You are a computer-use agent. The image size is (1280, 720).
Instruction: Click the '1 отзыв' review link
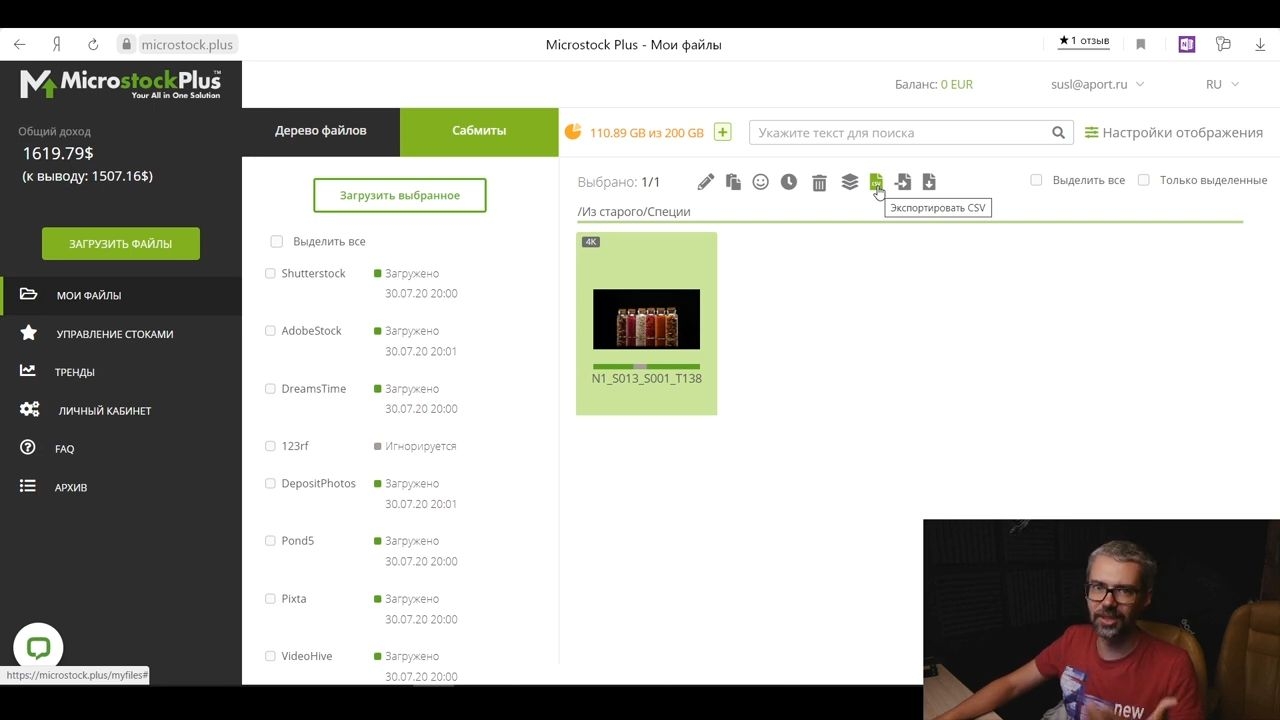(x=1084, y=41)
